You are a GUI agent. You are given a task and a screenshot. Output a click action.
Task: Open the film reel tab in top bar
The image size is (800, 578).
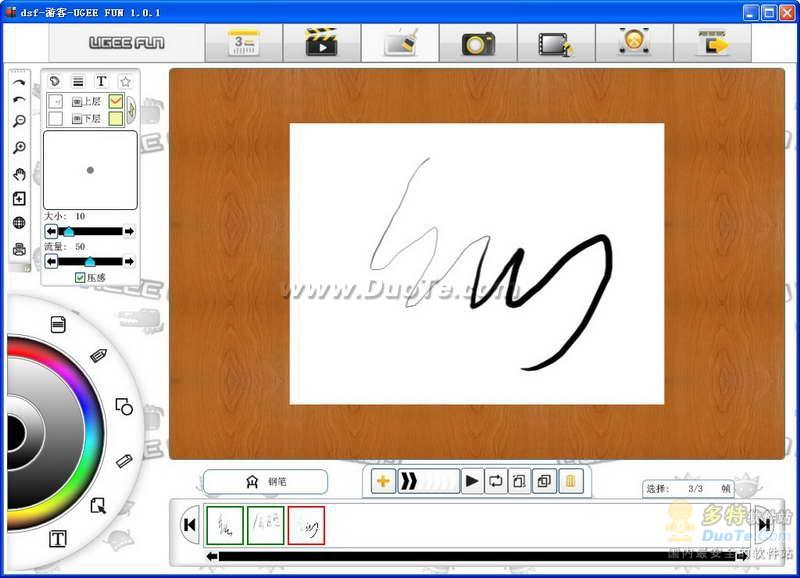[x=634, y=43]
